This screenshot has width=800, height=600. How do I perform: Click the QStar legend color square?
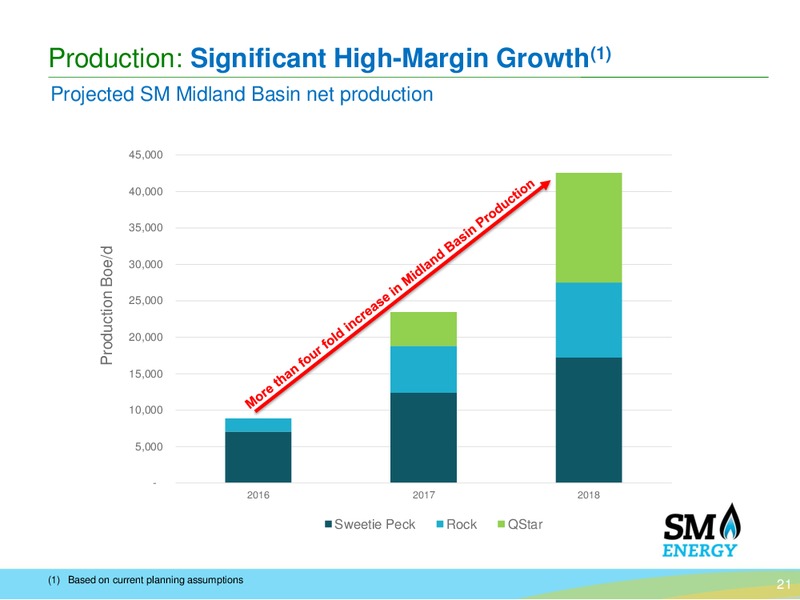[502, 524]
